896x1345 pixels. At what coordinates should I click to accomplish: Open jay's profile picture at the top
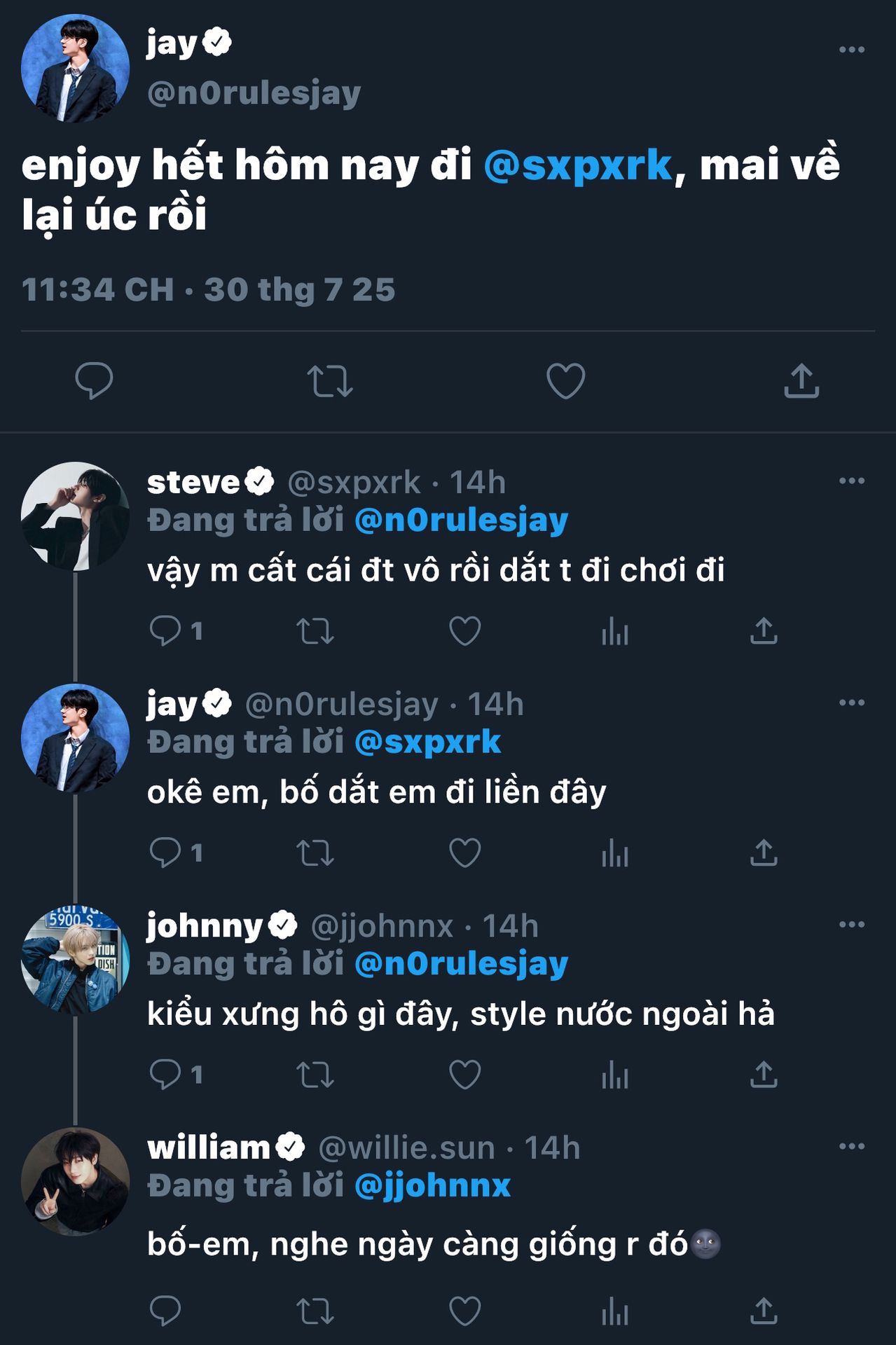point(75,69)
